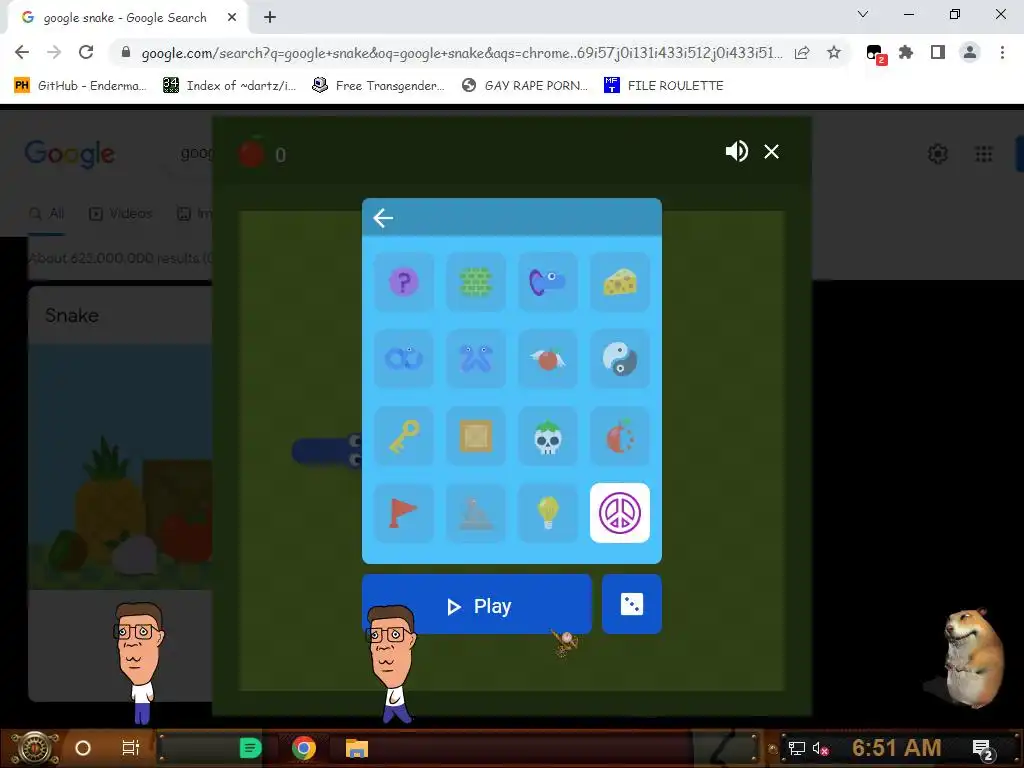Open the Chrome extensions puzzle menu
The image size is (1024, 768).
906,52
